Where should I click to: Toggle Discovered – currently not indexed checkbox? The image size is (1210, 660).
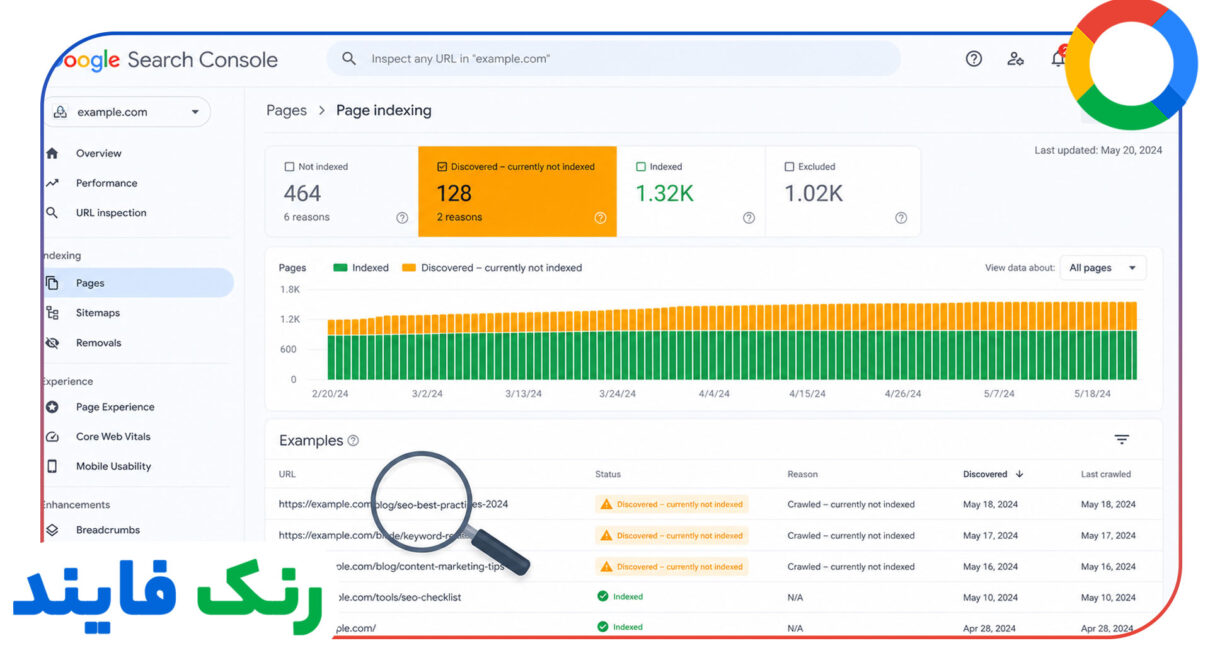coord(442,167)
